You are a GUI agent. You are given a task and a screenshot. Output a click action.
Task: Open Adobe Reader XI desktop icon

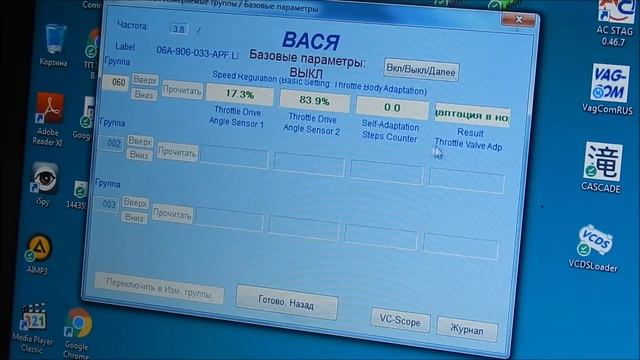pyautogui.click(x=49, y=118)
